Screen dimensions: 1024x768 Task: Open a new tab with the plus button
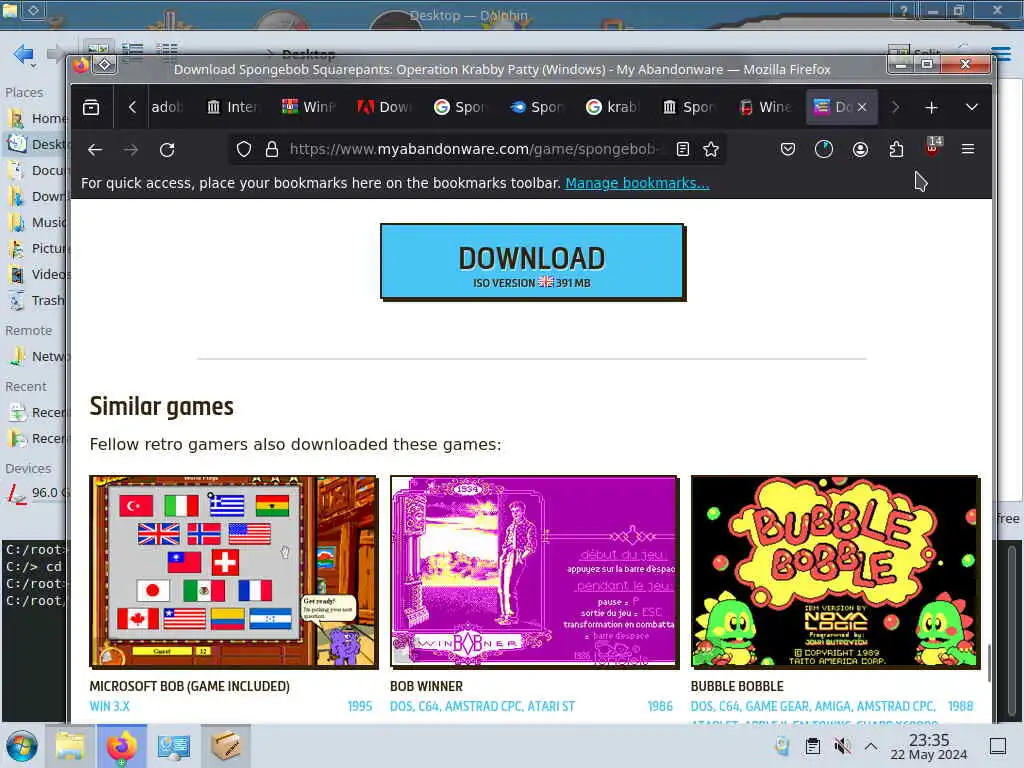click(x=931, y=107)
